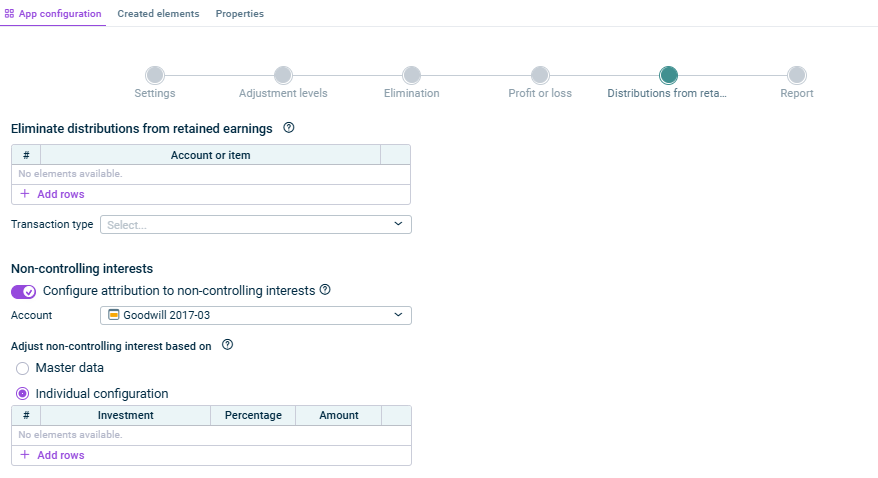Open the Transaction type dropdown

click(255, 225)
